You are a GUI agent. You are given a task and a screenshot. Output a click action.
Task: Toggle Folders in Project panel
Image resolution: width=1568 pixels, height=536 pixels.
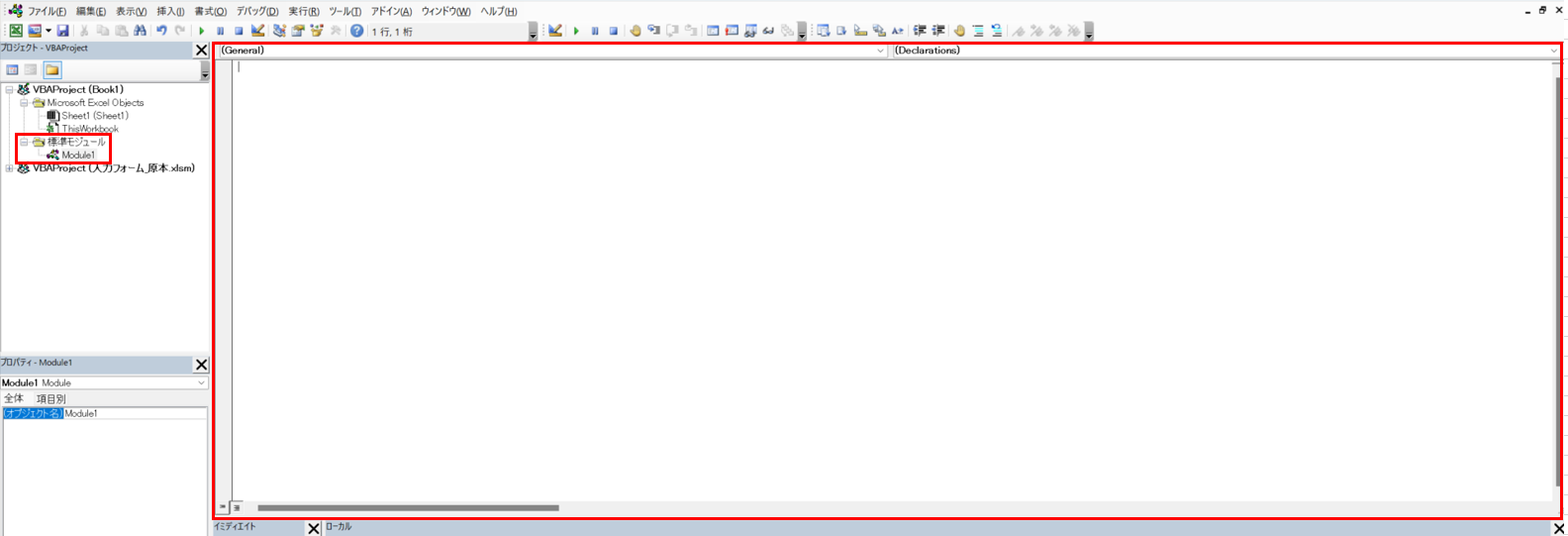(x=52, y=70)
